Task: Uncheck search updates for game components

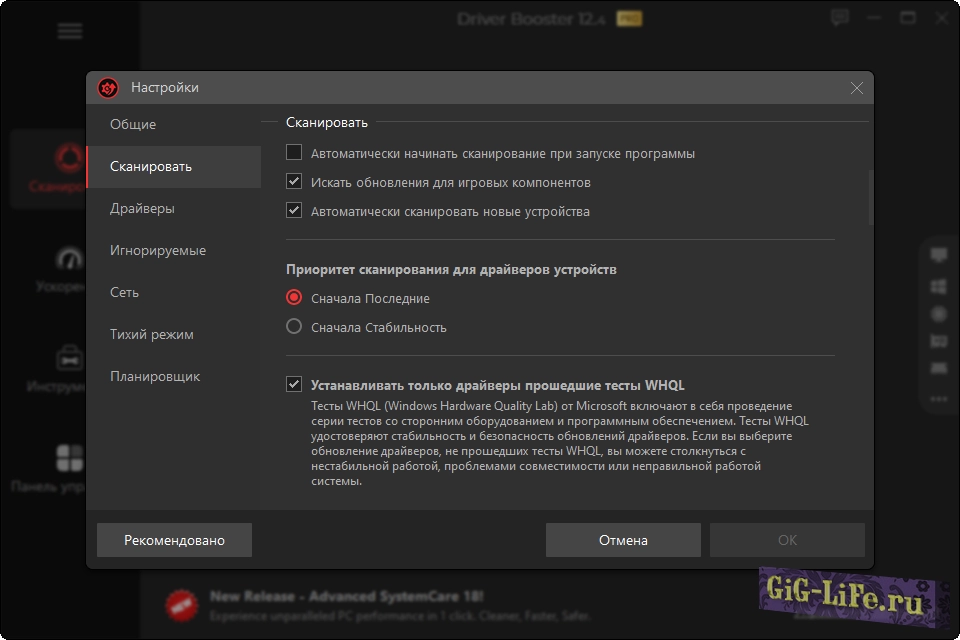Action: click(294, 182)
